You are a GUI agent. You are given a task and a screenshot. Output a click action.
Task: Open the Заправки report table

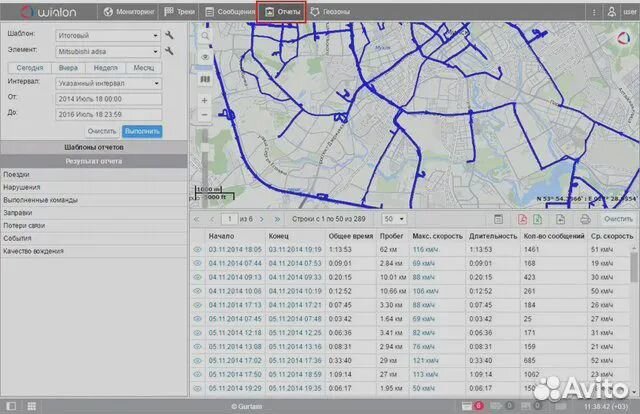pos(94,213)
